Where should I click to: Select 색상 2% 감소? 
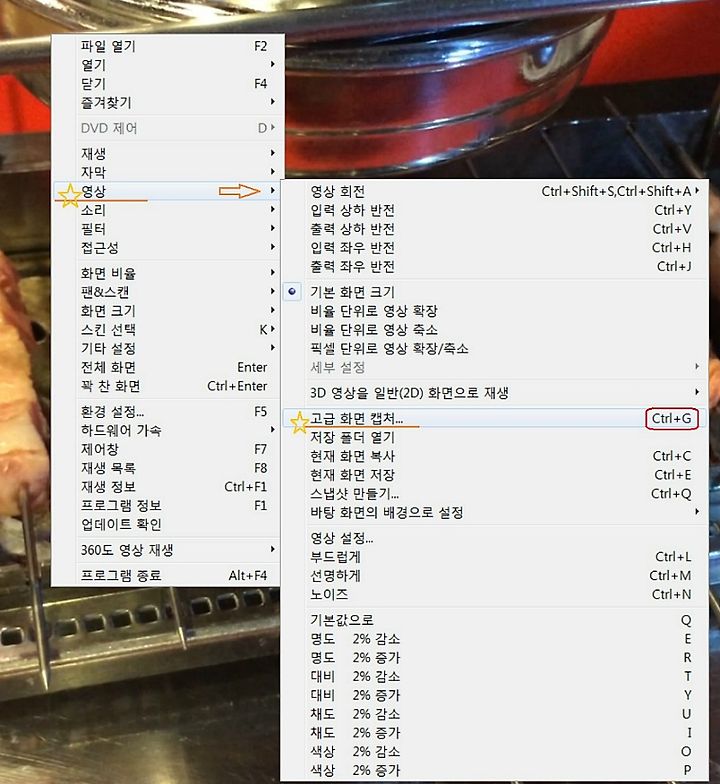pos(494,752)
